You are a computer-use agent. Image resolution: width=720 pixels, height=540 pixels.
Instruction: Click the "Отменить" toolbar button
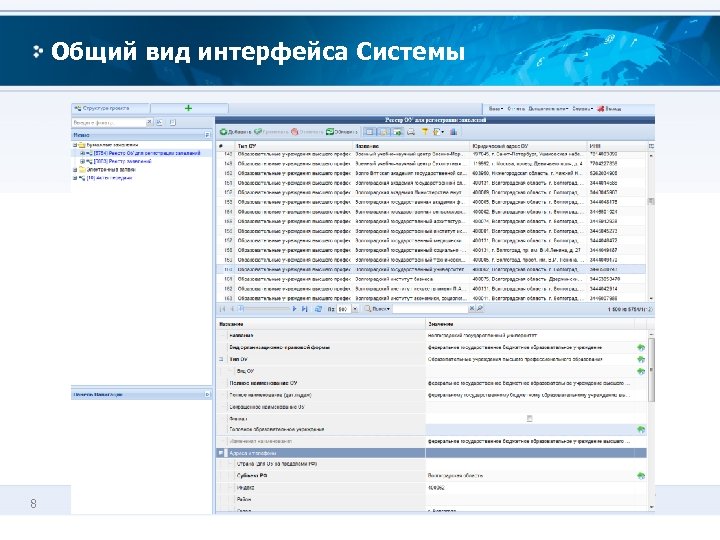click(x=307, y=132)
